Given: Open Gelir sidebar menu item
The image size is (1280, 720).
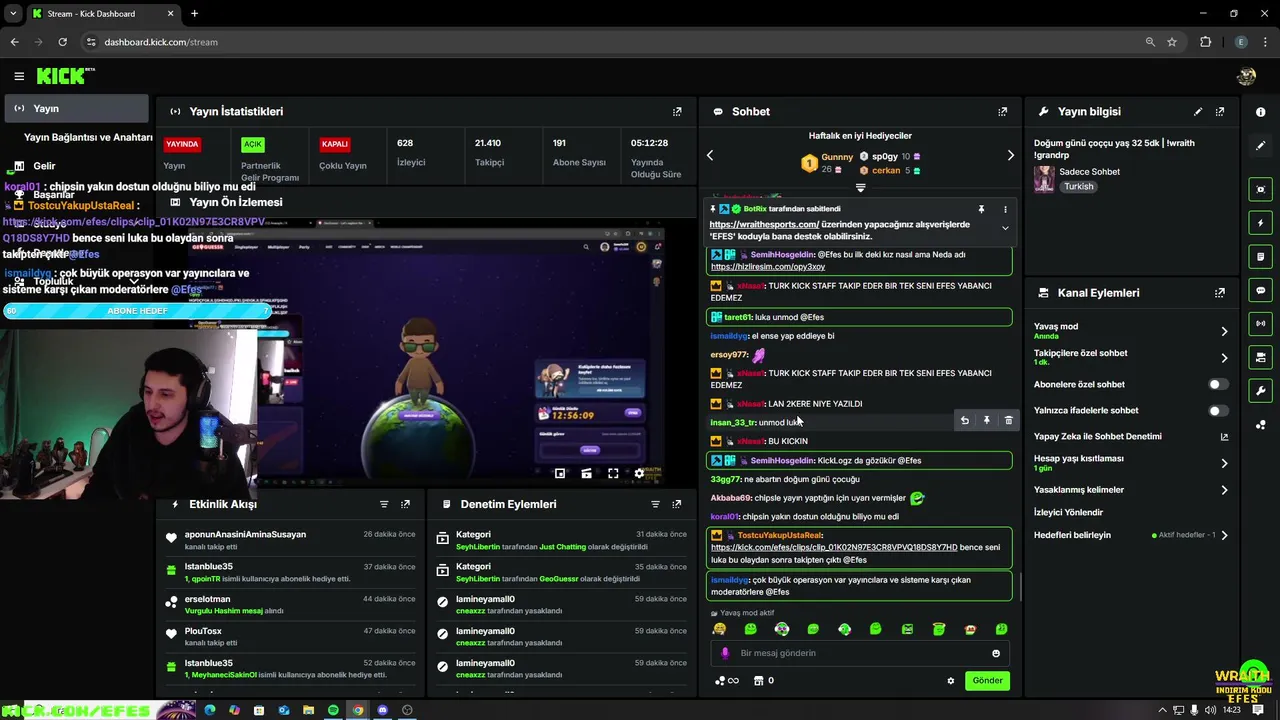Looking at the screenshot, I should (x=44, y=166).
